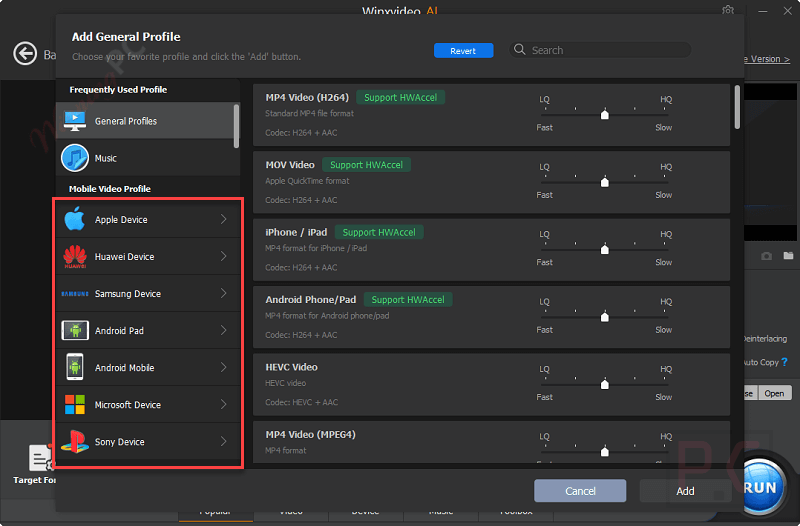Open Microsoft Device profile list

[148, 405]
